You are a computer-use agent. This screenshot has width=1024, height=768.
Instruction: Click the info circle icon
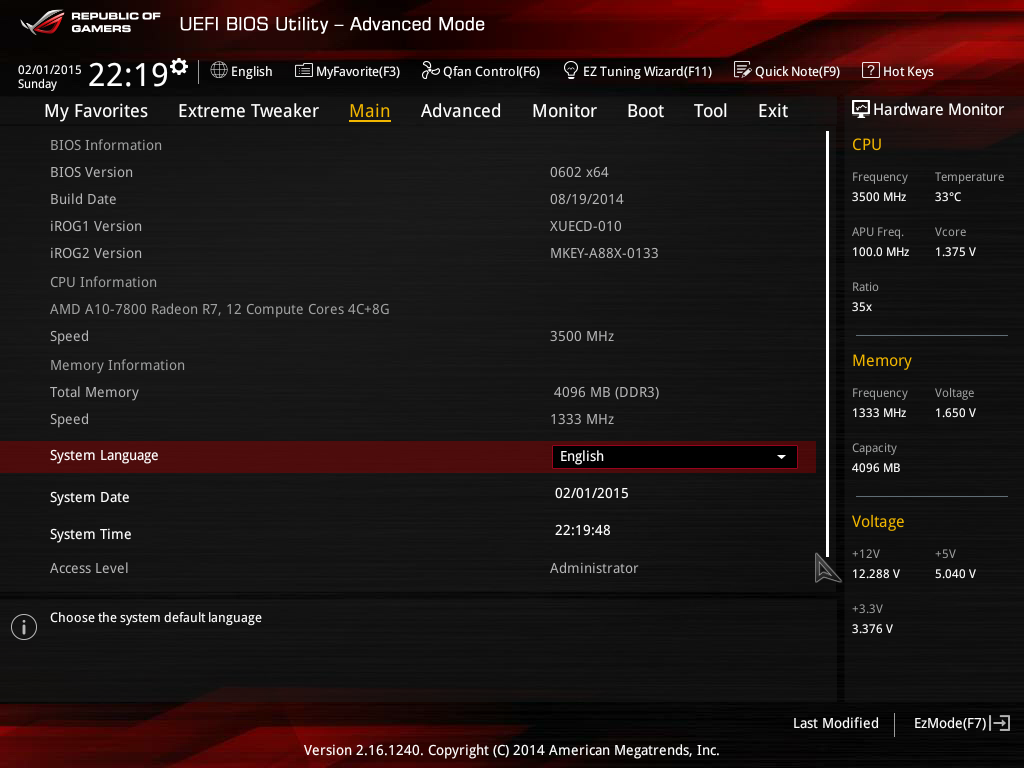click(x=24, y=627)
